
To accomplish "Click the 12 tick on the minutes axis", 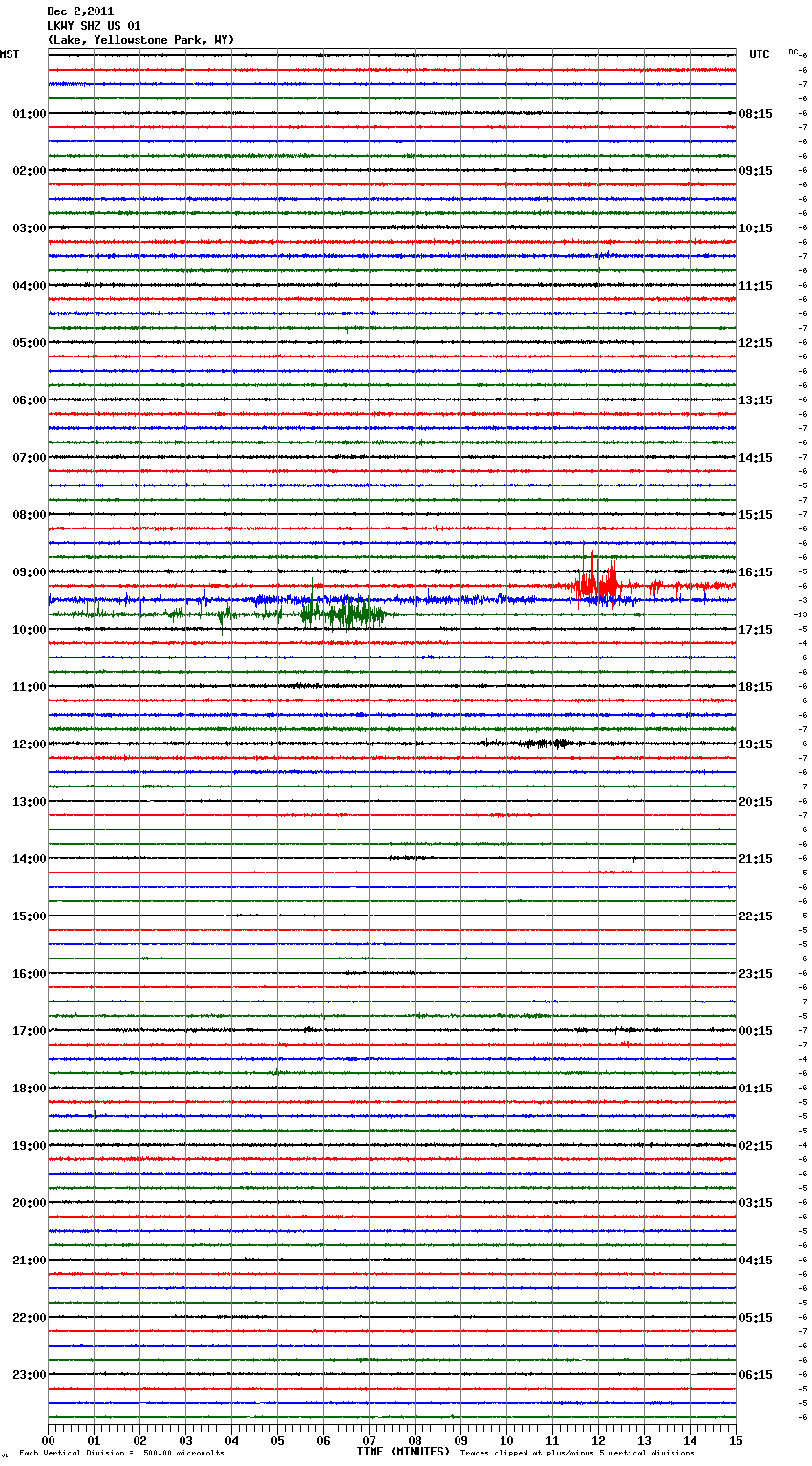I will [x=598, y=1440].
